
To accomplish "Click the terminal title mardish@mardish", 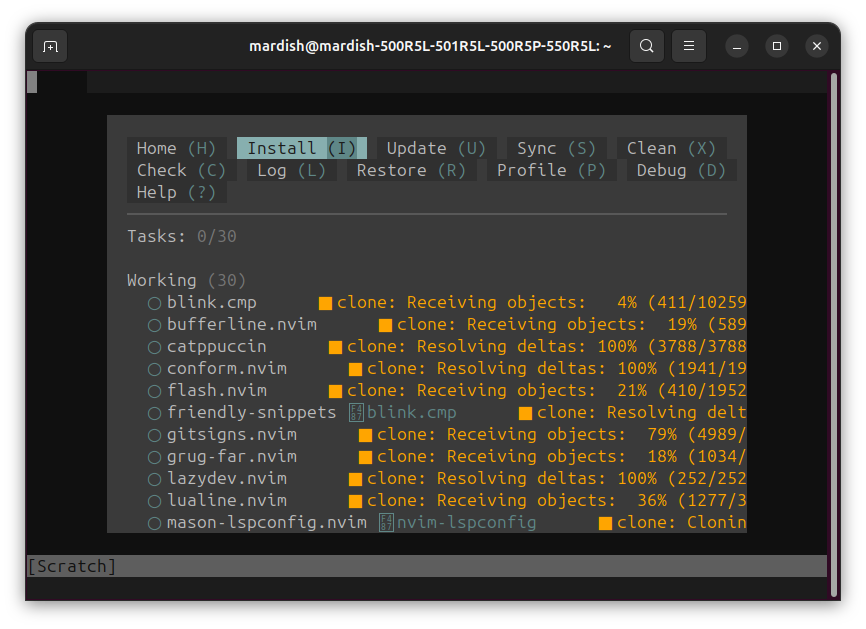I will [x=430, y=46].
